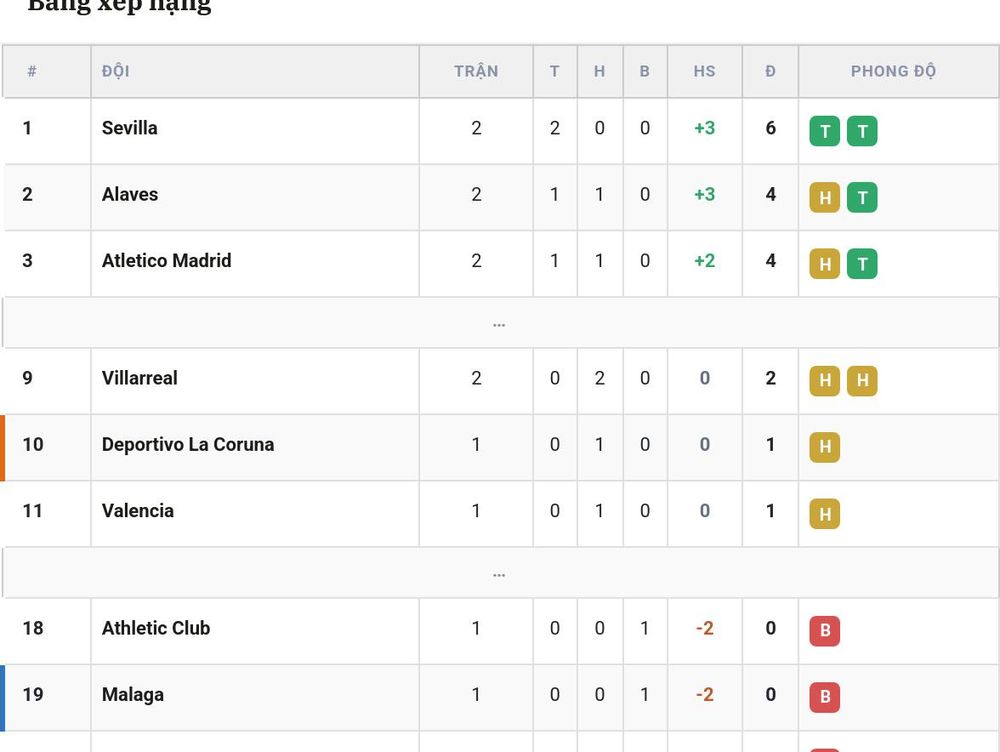
Task: Expand hidden rows between Valencia and Athletic Club
Action: [x=499, y=573]
